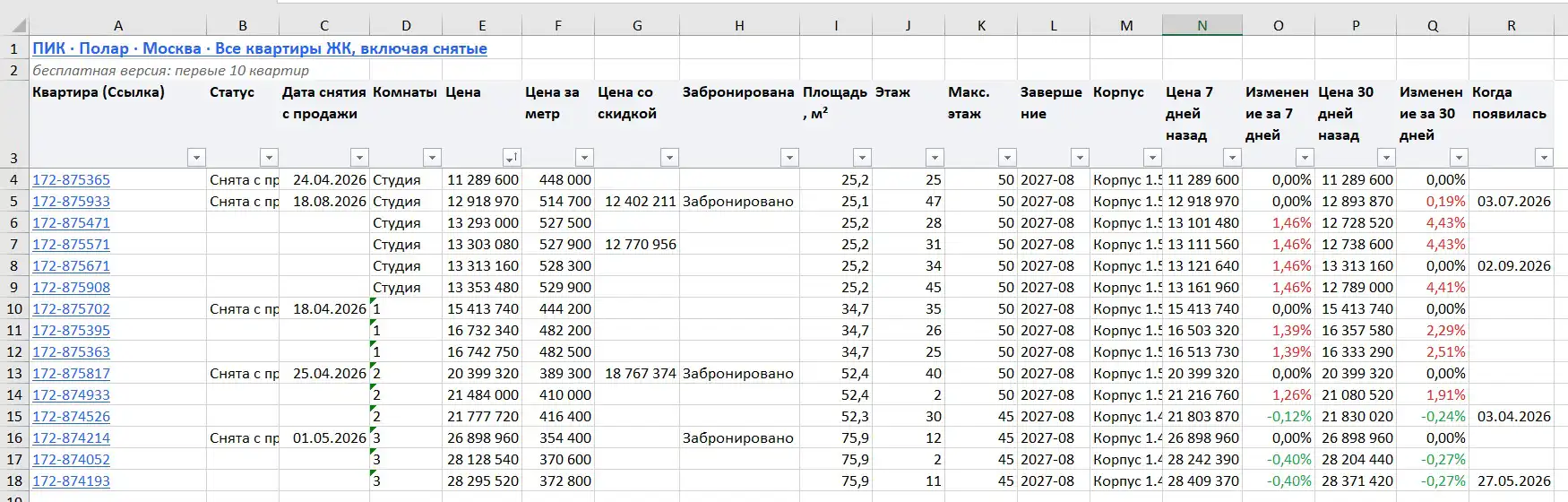Select red change value 0,19%
The height and width of the screenshot is (502, 1568).
coord(1433,201)
